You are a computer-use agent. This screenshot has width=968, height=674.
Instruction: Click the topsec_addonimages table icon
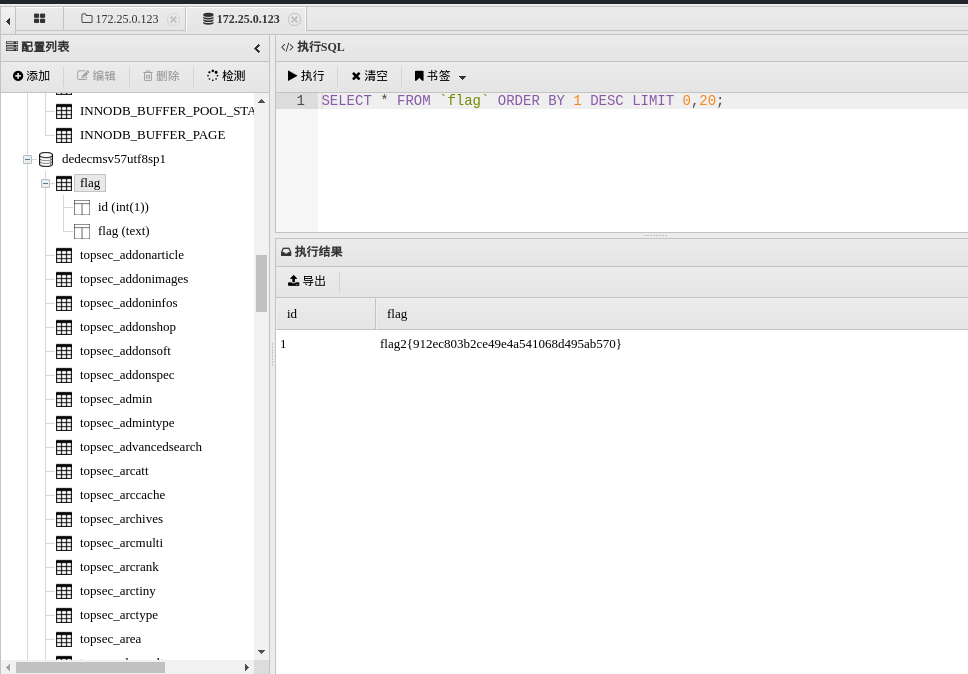click(64, 279)
